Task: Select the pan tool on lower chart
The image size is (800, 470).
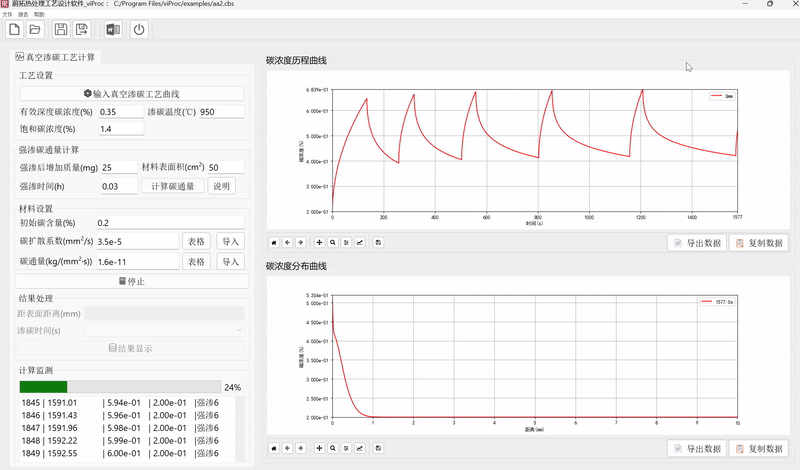Action: click(x=319, y=448)
